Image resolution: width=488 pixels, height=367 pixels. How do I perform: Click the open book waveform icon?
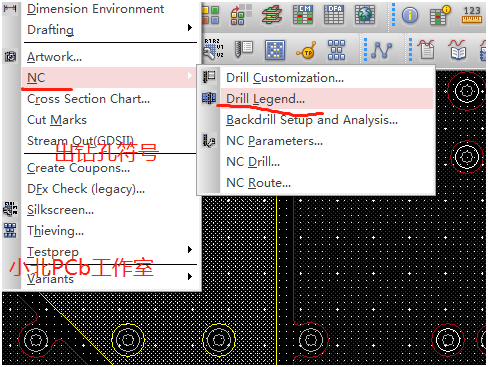(458, 50)
